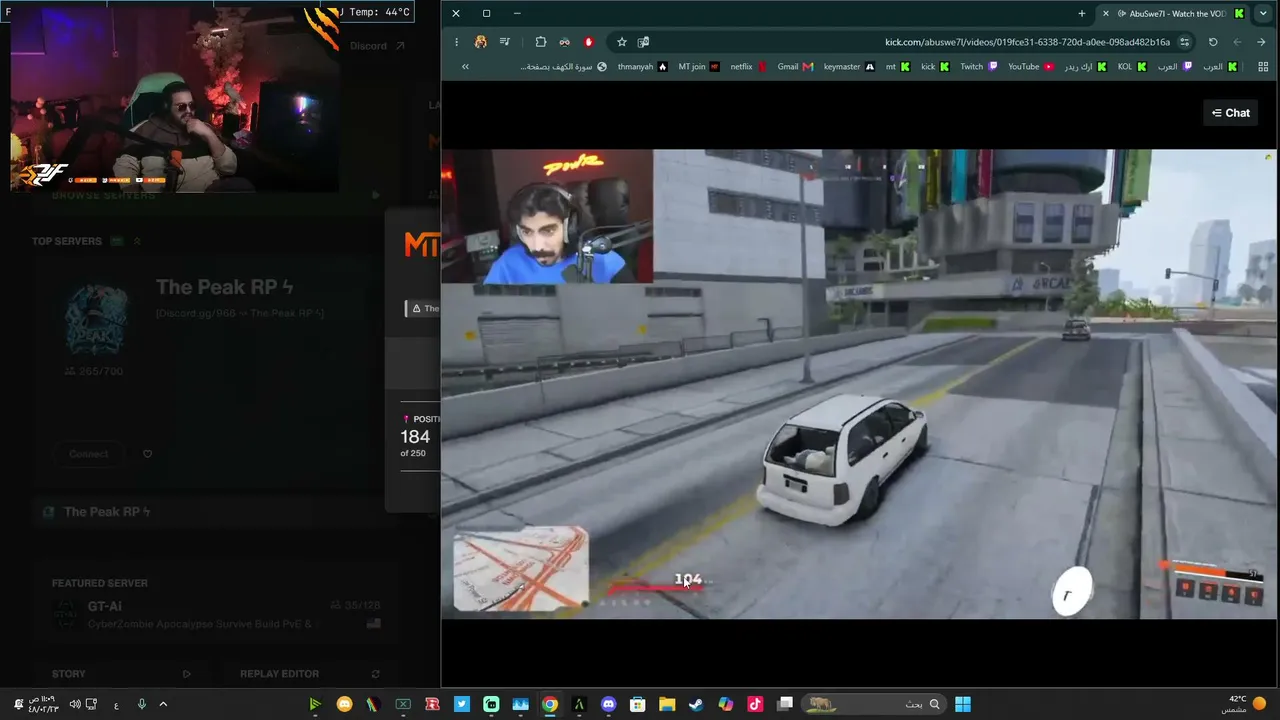Click the profile avatar in Chrome toolbar
1280x720 pixels.
[481, 42]
